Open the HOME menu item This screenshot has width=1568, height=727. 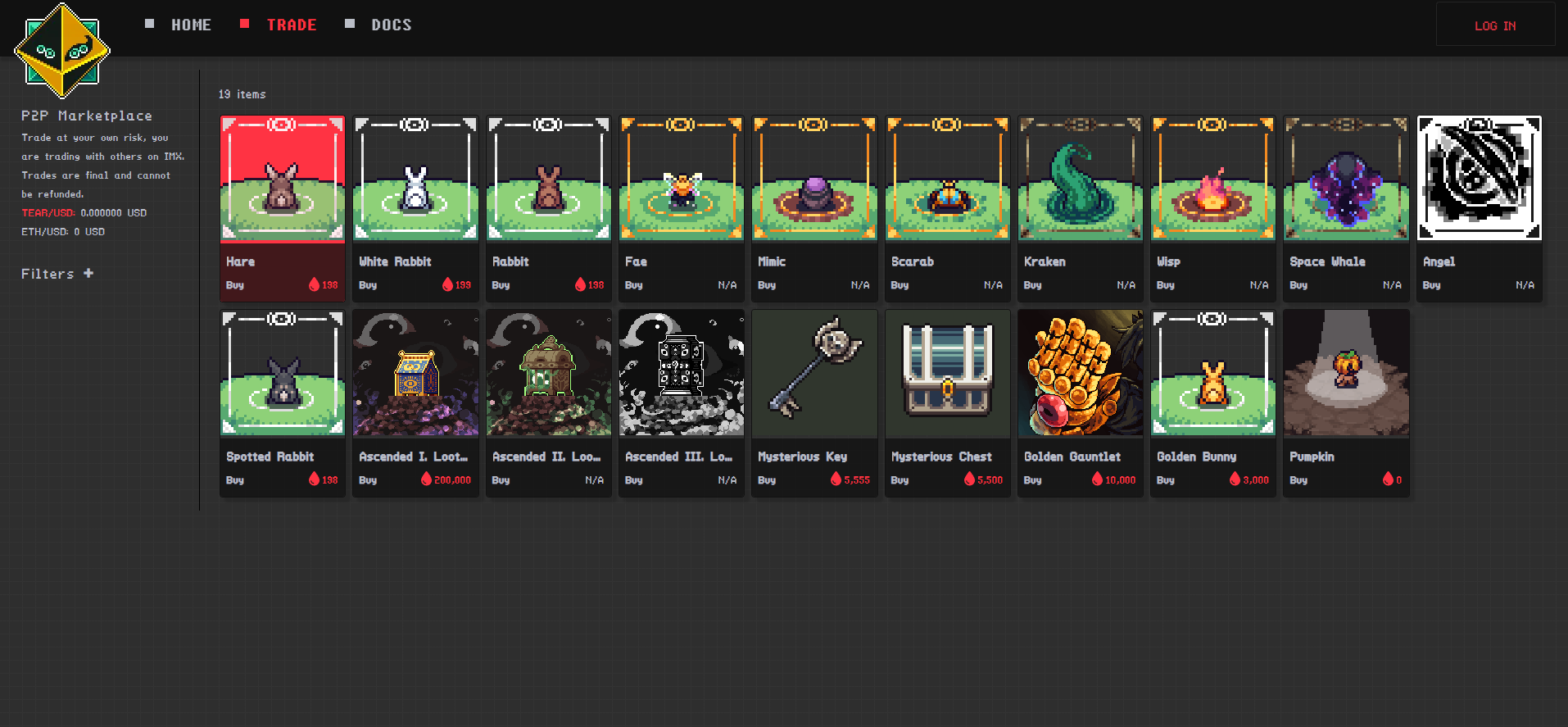pos(191,25)
